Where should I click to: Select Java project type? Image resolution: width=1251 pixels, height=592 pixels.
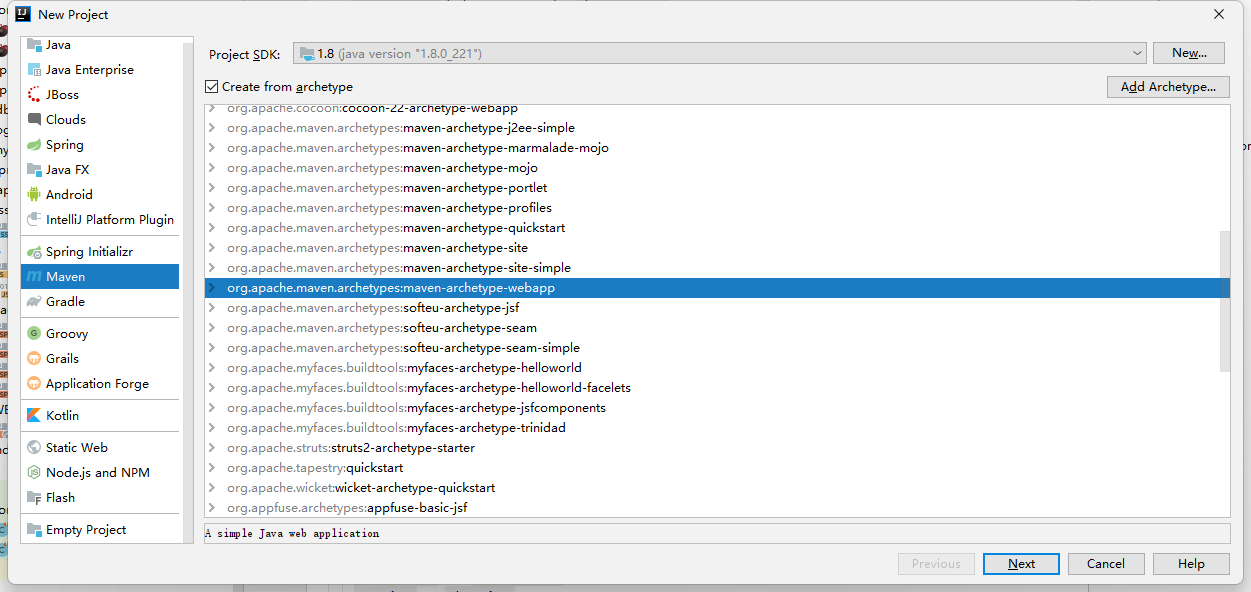(x=100, y=45)
